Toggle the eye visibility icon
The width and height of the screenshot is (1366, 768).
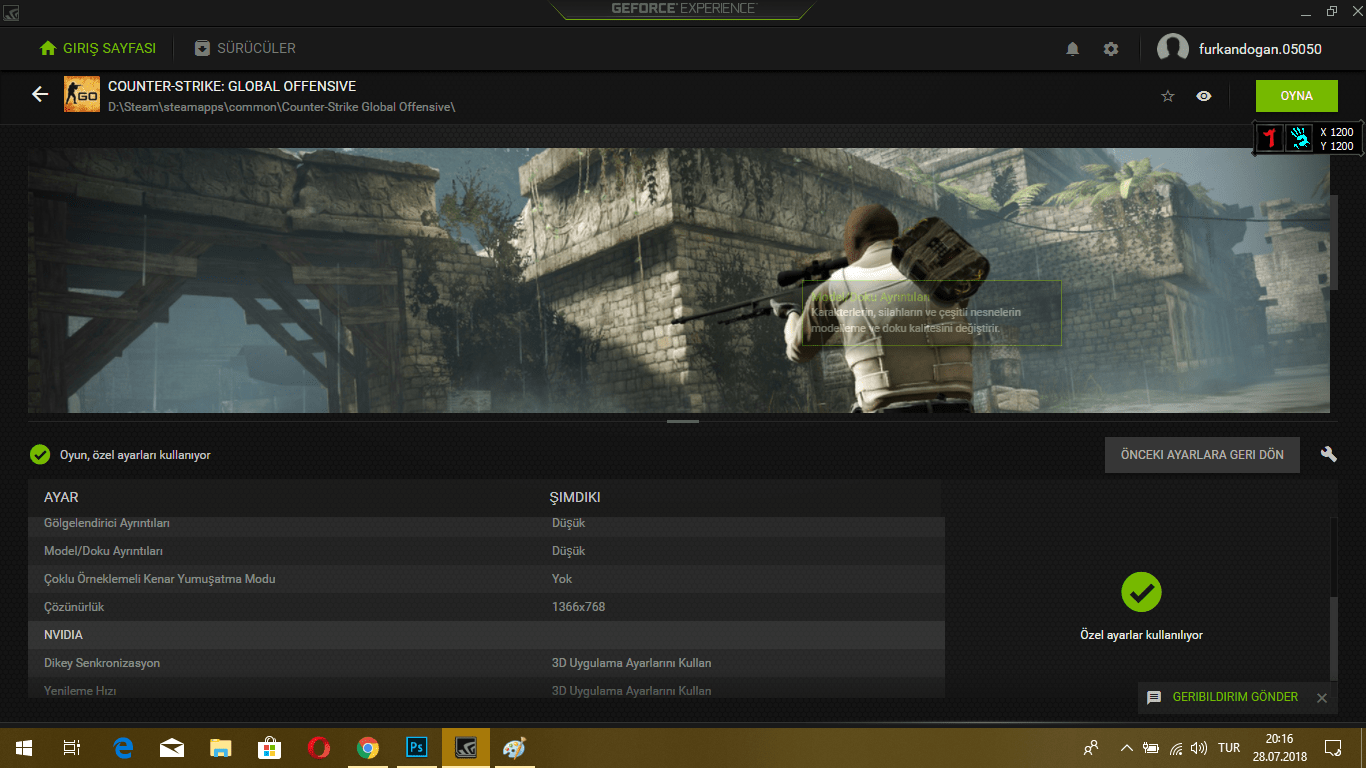click(1204, 96)
